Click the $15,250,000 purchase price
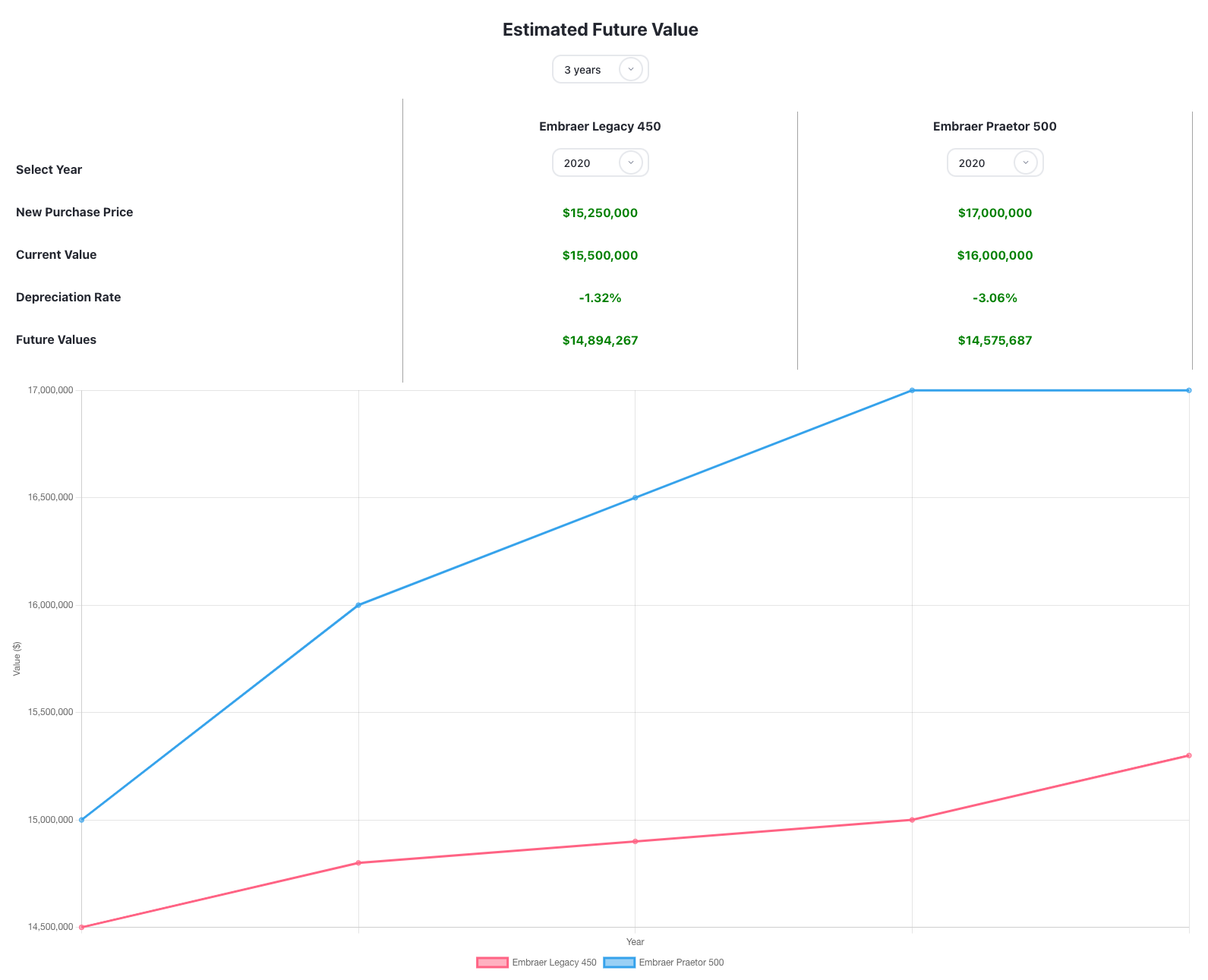 tap(600, 213)
